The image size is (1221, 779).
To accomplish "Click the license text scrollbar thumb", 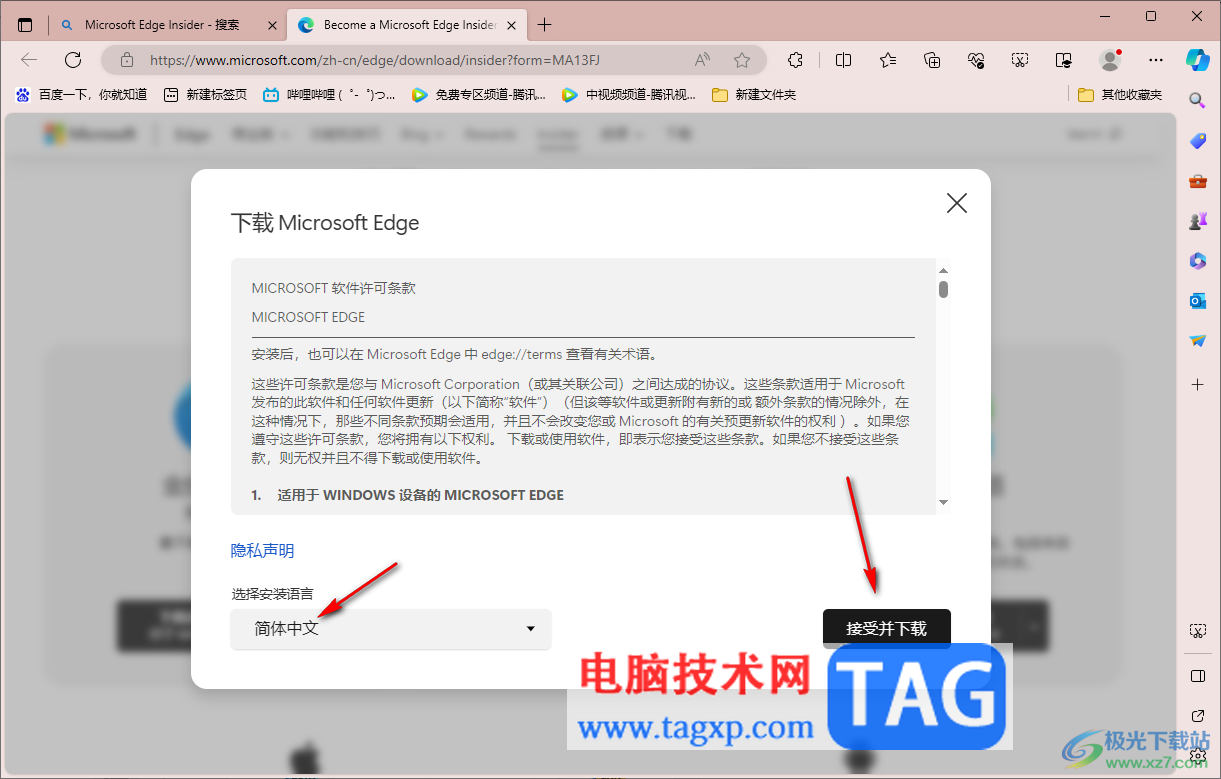I will pyautogui.click(x=943, y=289).
